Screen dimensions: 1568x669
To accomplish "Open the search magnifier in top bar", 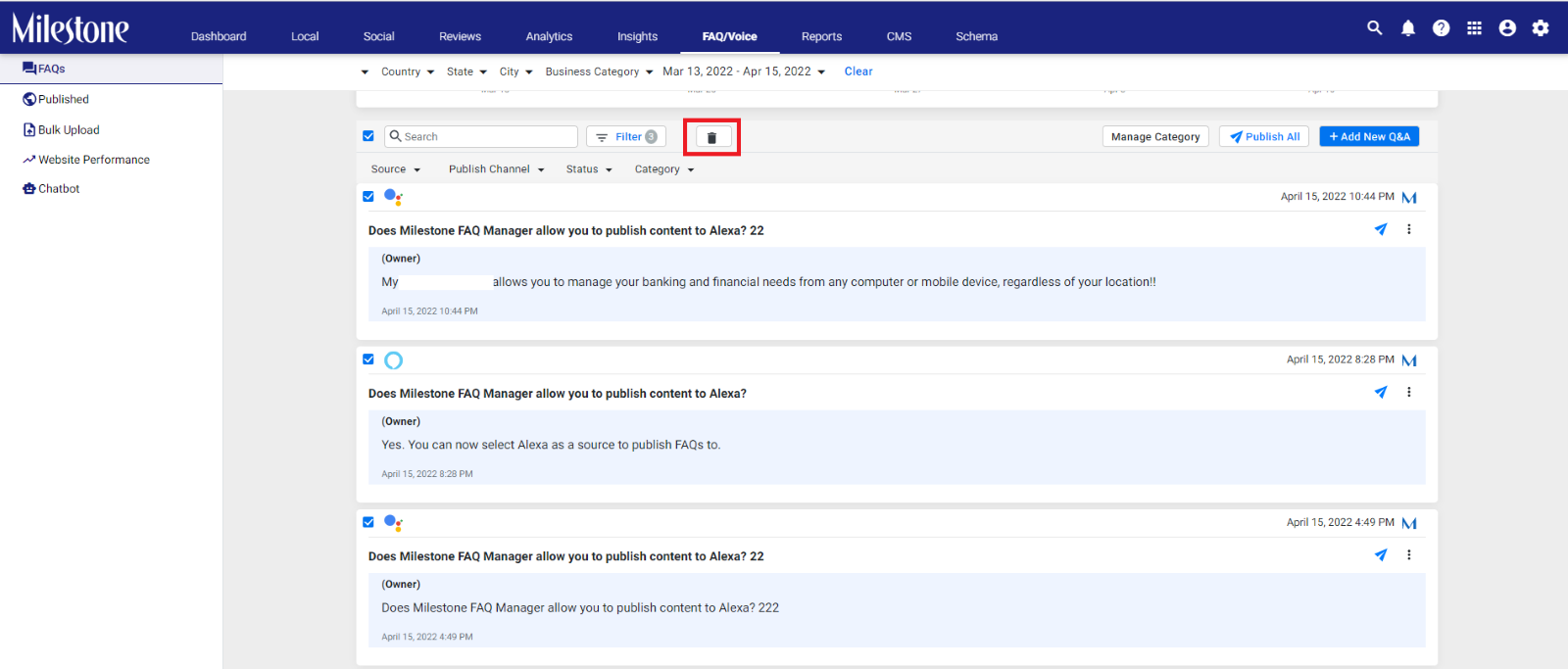I will click(1375, 28).
